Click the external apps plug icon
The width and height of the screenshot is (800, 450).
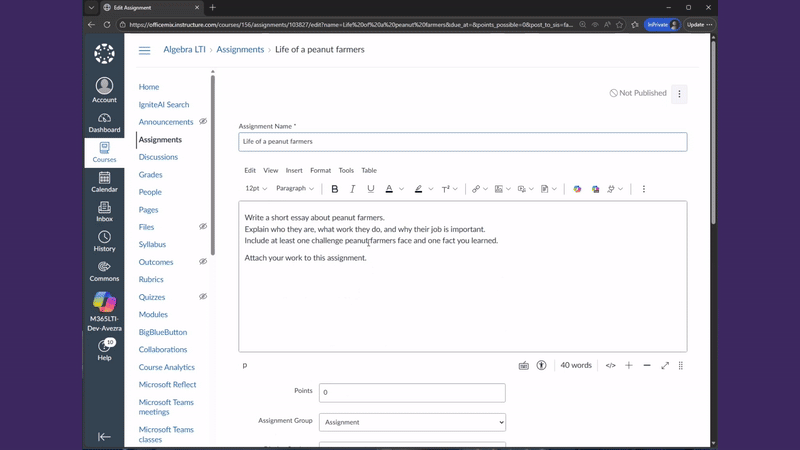tap(611, 189)
